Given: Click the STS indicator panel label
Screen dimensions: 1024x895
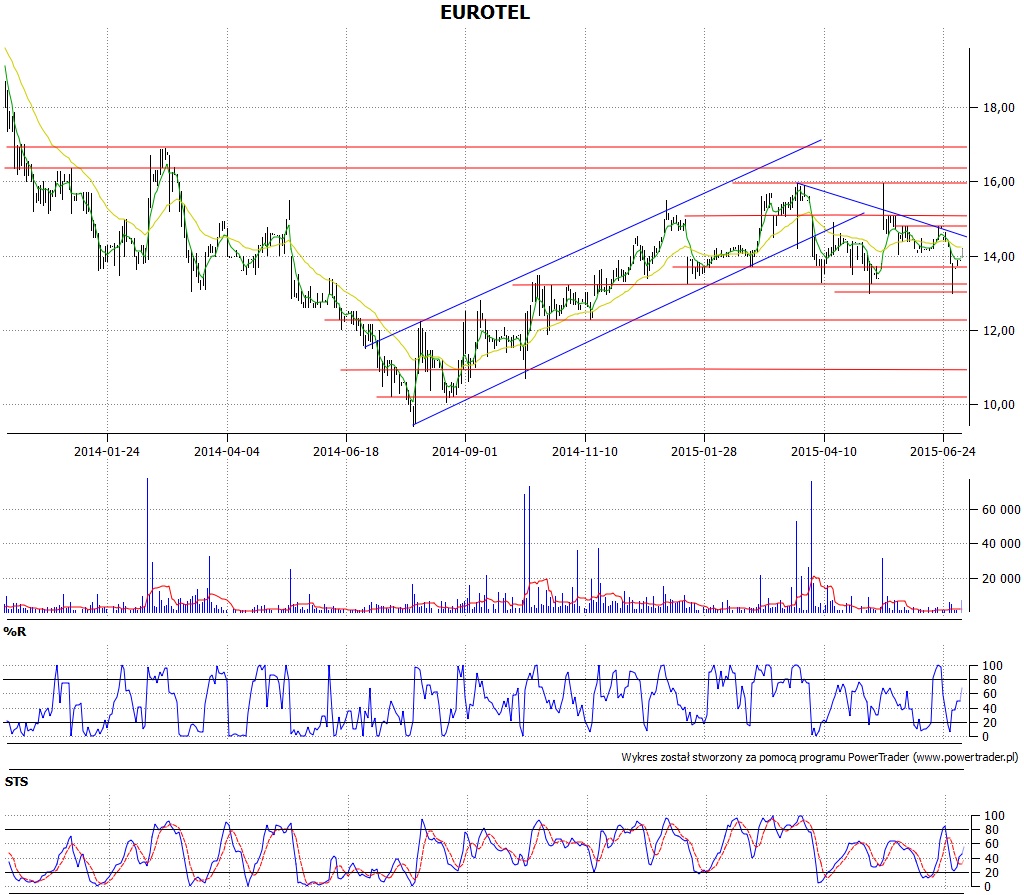Looking at the screenshot, I should point(16,782).
